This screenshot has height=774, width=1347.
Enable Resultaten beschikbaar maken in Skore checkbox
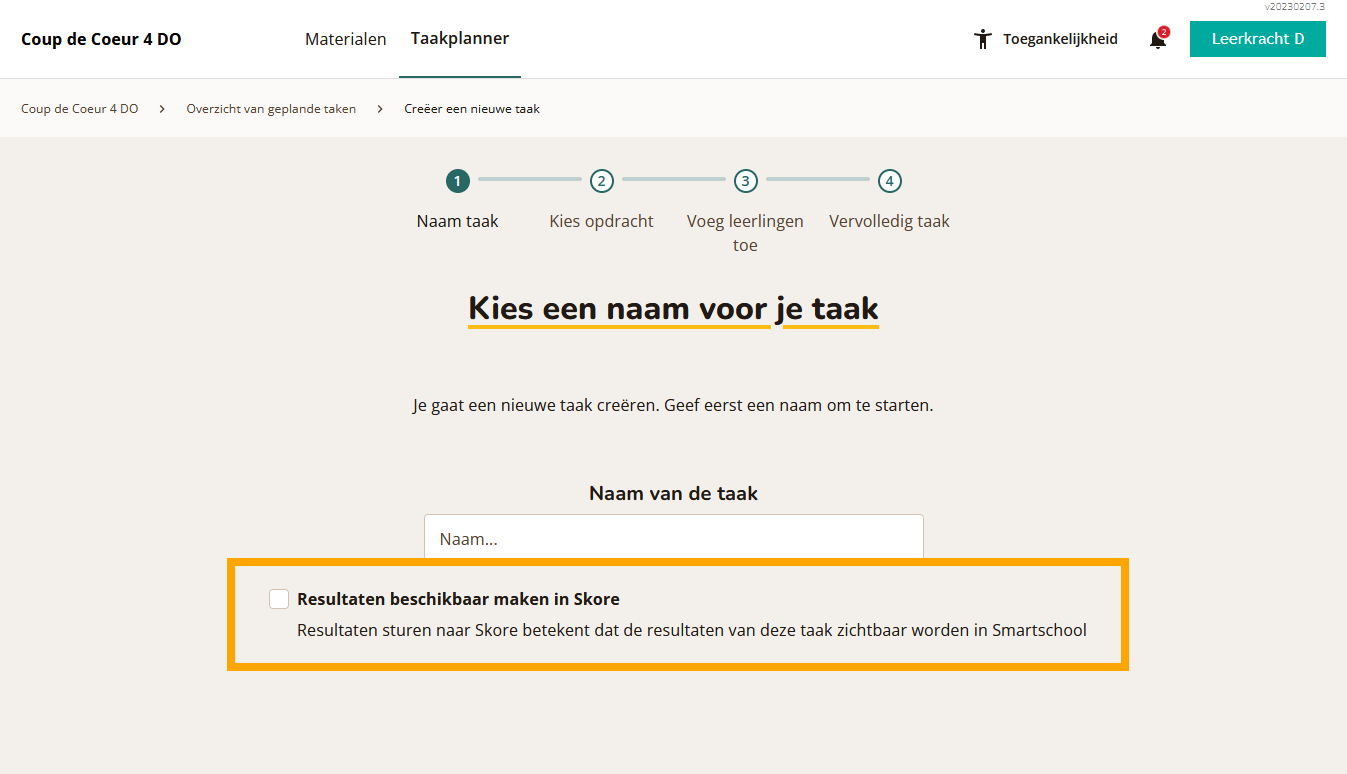(x=279, y=599)
